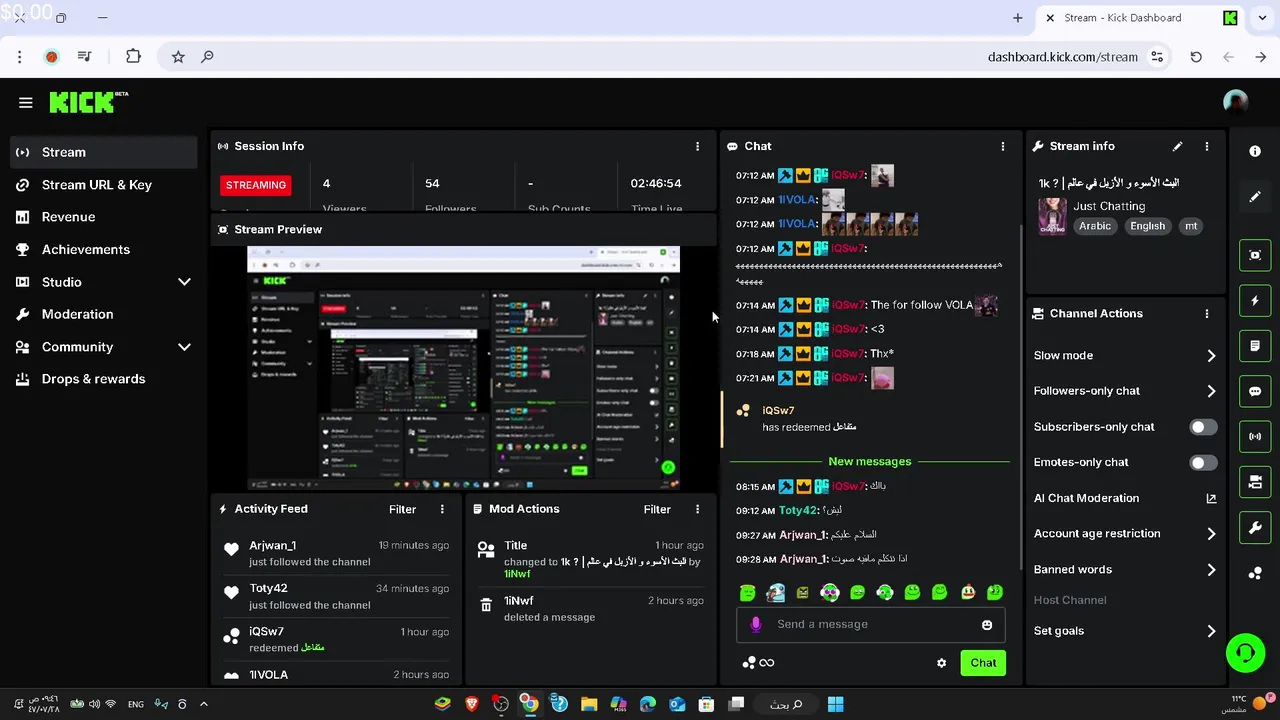
Task: Click the green Chat send button
Action: 983,663
